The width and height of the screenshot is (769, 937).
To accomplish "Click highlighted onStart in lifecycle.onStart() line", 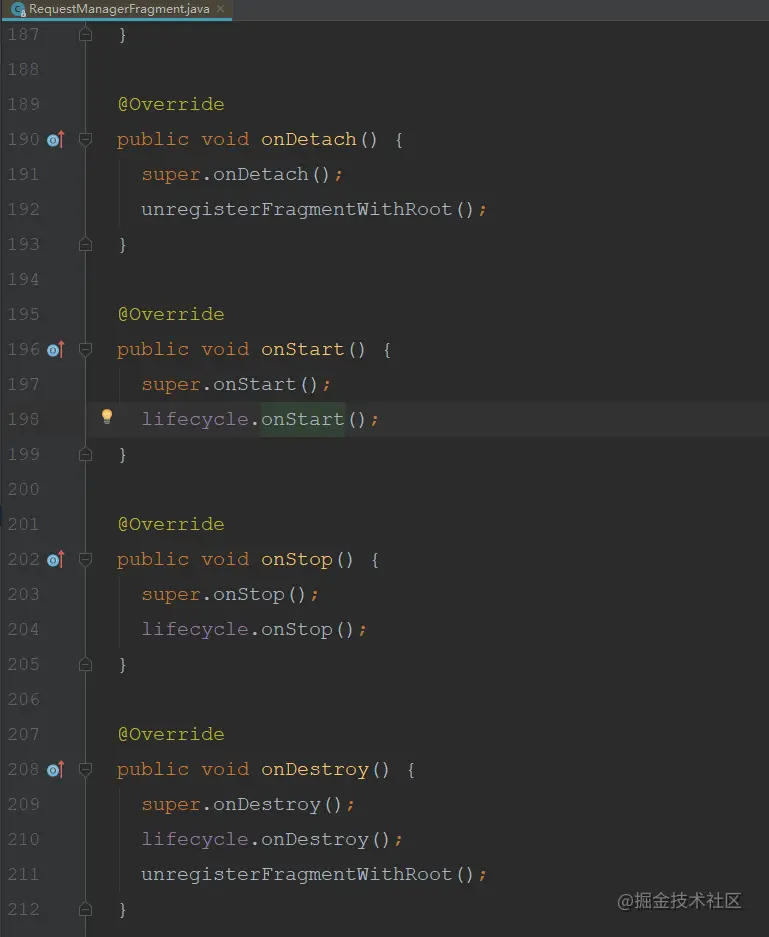I will (302, 419).
